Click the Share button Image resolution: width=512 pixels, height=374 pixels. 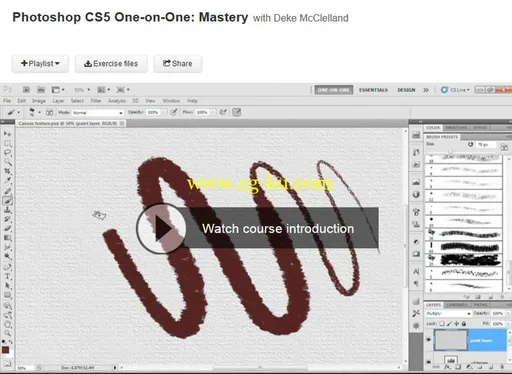click(x=177, y=64)
